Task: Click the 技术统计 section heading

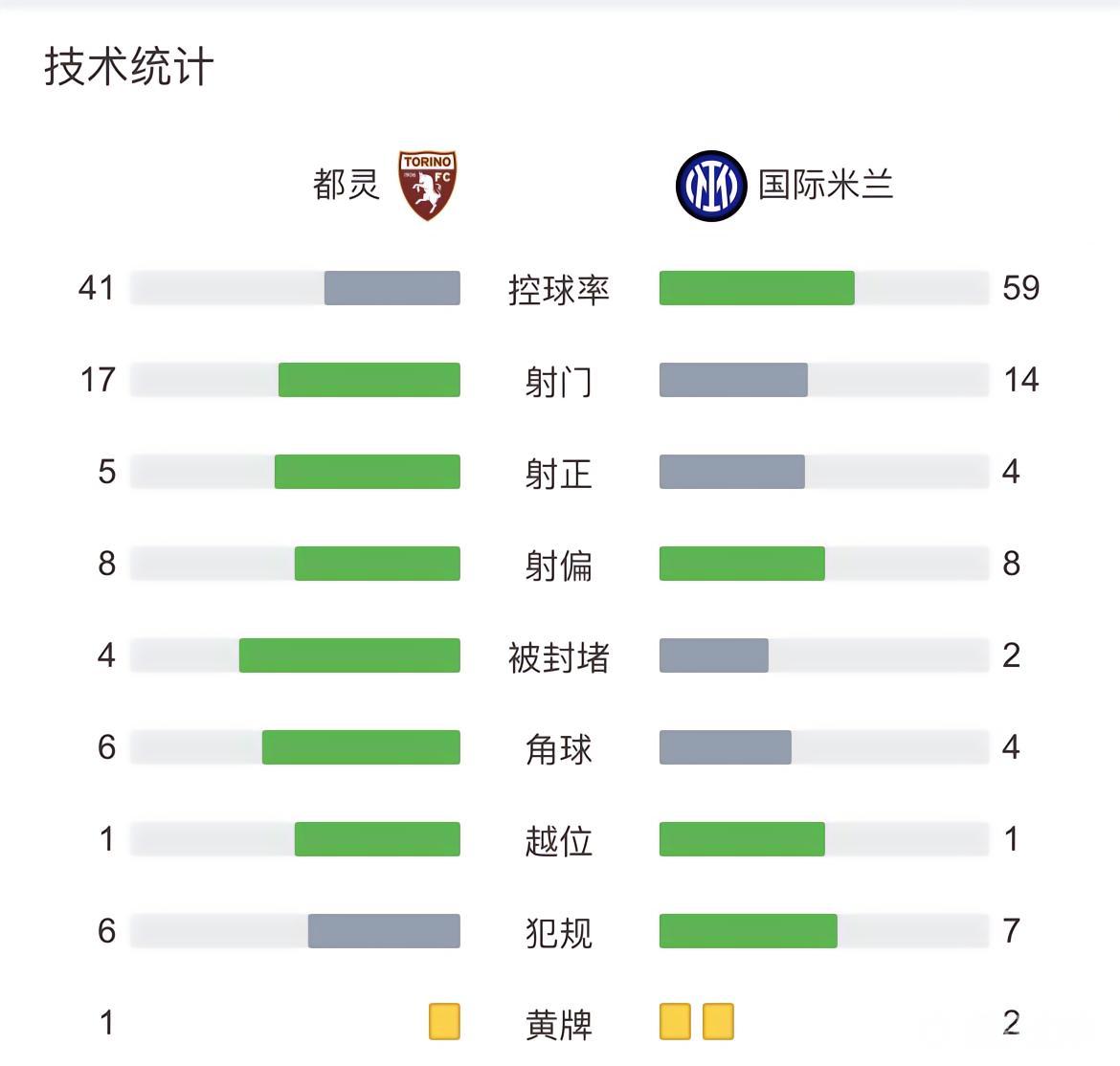Action: [x=129, y=68]
